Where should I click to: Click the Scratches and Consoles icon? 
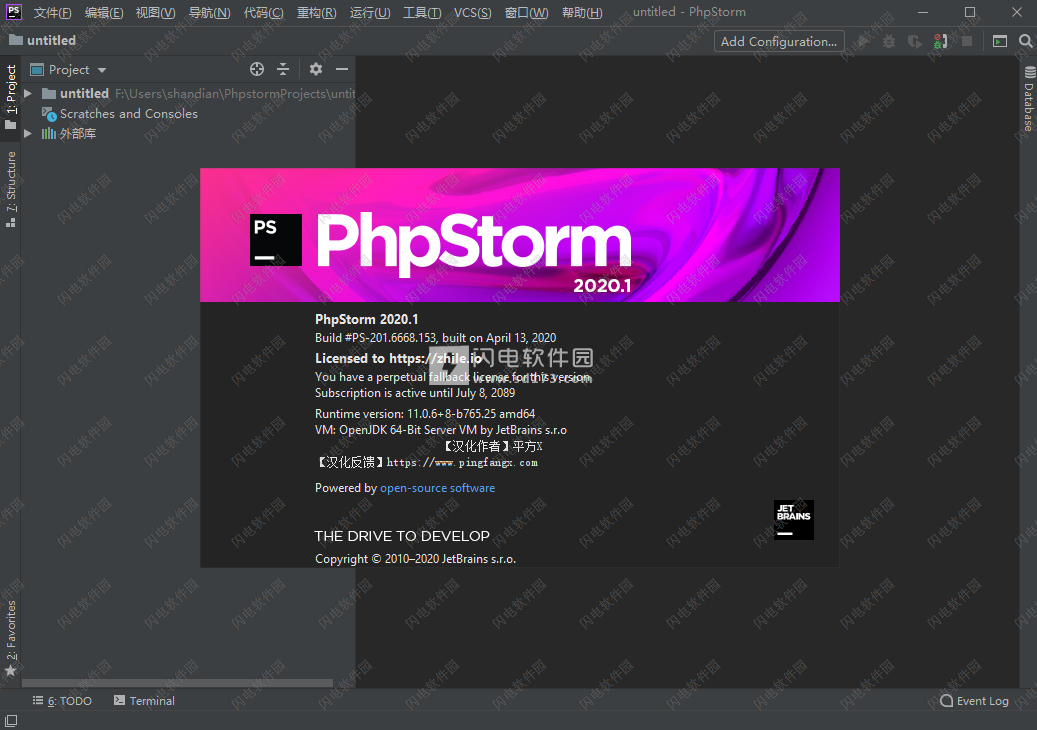coord(49,114)
